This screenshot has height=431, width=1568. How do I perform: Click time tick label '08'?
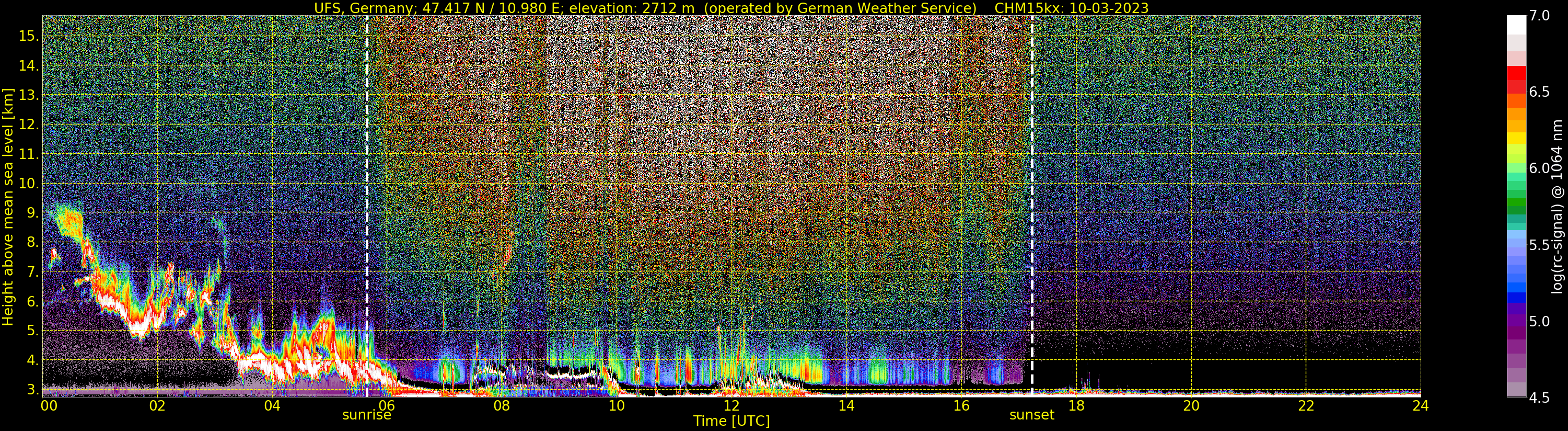click(x=502, y=405)
